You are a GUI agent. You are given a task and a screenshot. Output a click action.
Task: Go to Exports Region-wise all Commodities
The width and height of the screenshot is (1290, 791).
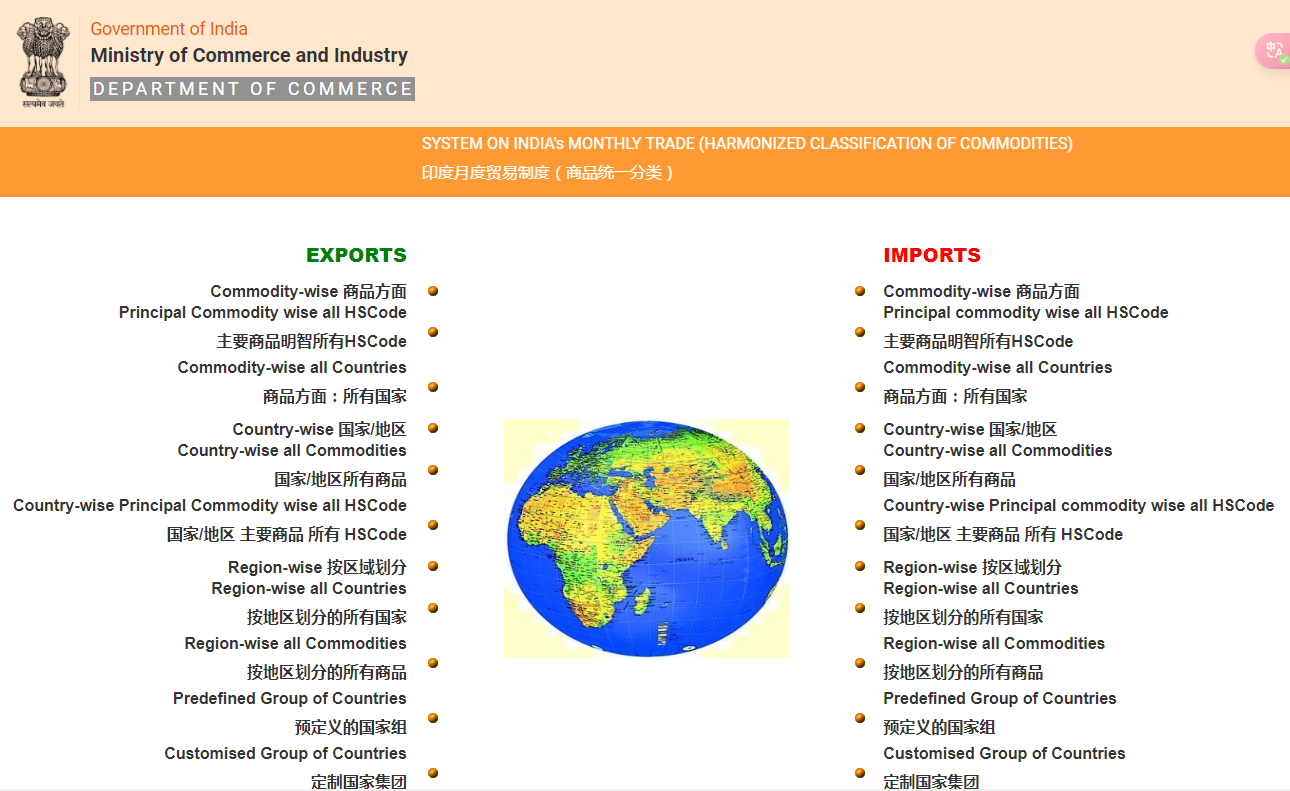click(296, 644)
